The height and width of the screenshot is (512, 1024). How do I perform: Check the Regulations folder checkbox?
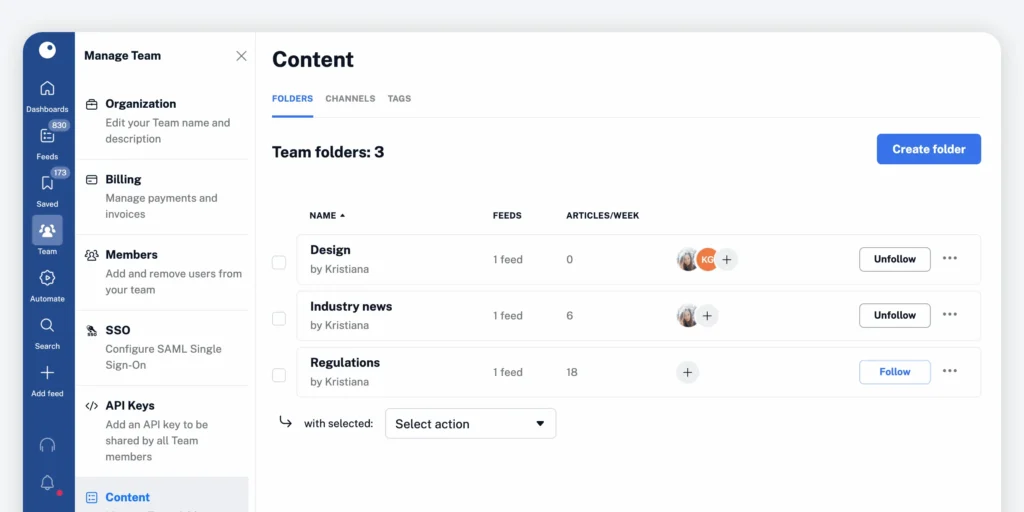(x=279, y=375)
